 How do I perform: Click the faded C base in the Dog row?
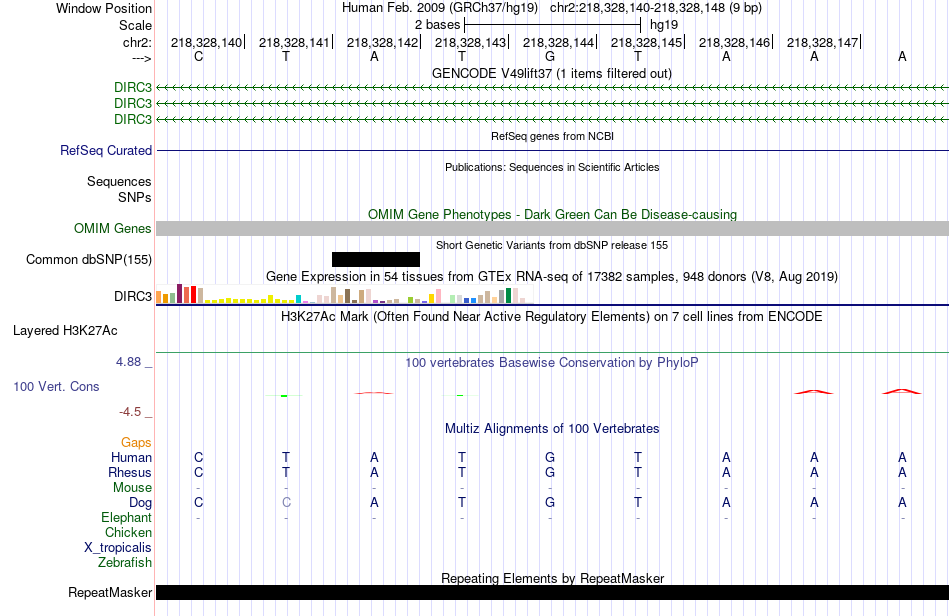286,502
